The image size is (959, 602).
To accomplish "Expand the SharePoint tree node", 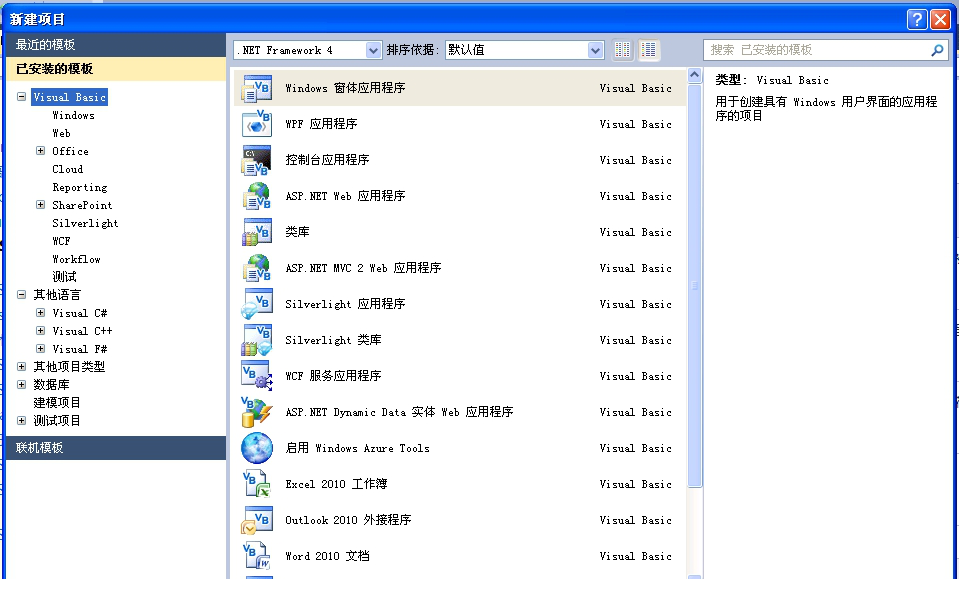I will tap(40, 204).
